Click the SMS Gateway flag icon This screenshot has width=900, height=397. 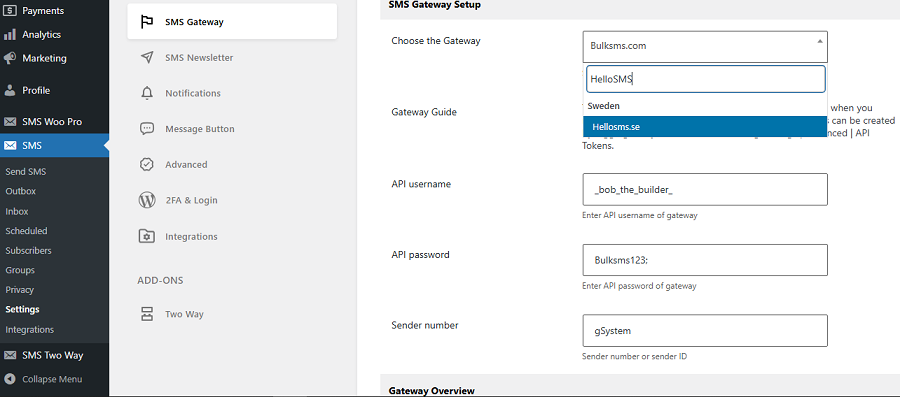(147, 22)
